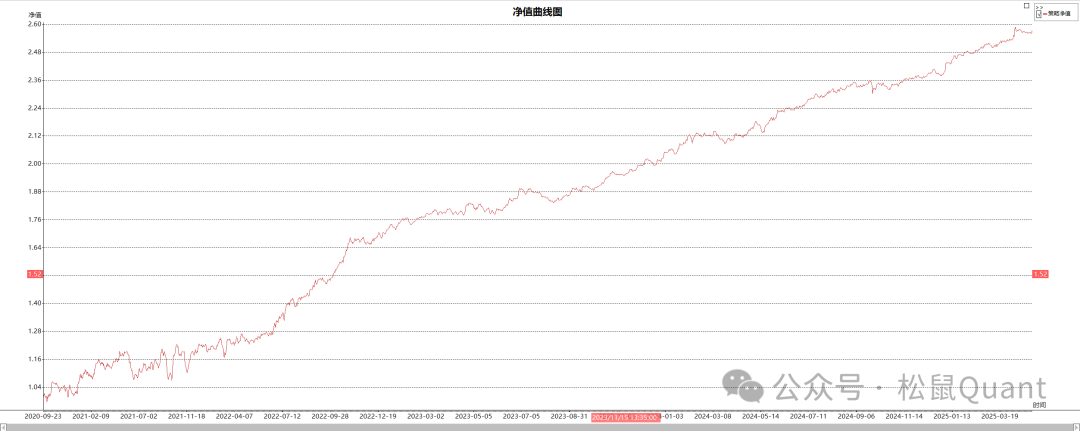This screenshot has width=1080, height=431.
Task: Select the 2020-09-23 date on the x-axis
Action: point(43,416)
